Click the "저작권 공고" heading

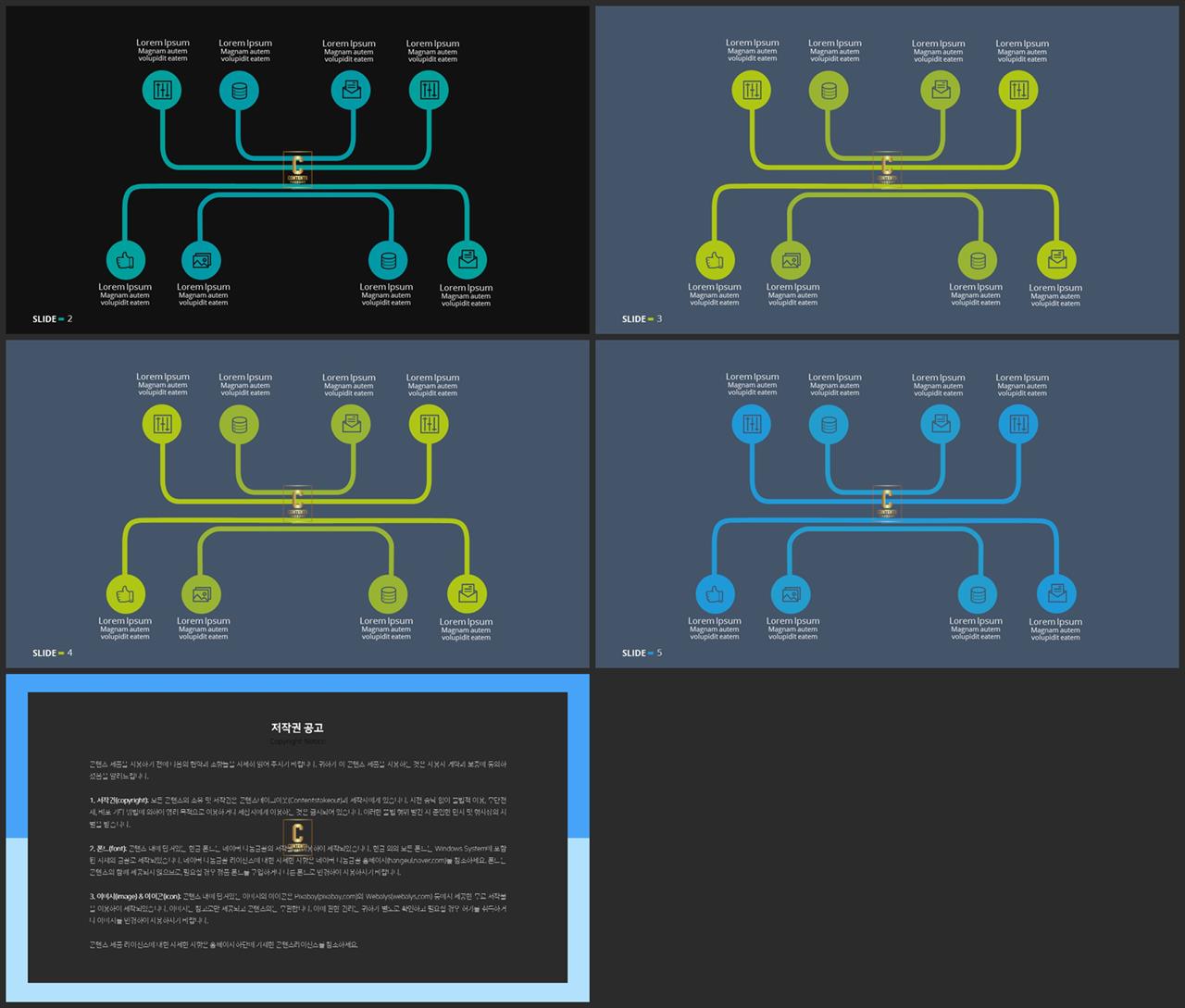297,728
